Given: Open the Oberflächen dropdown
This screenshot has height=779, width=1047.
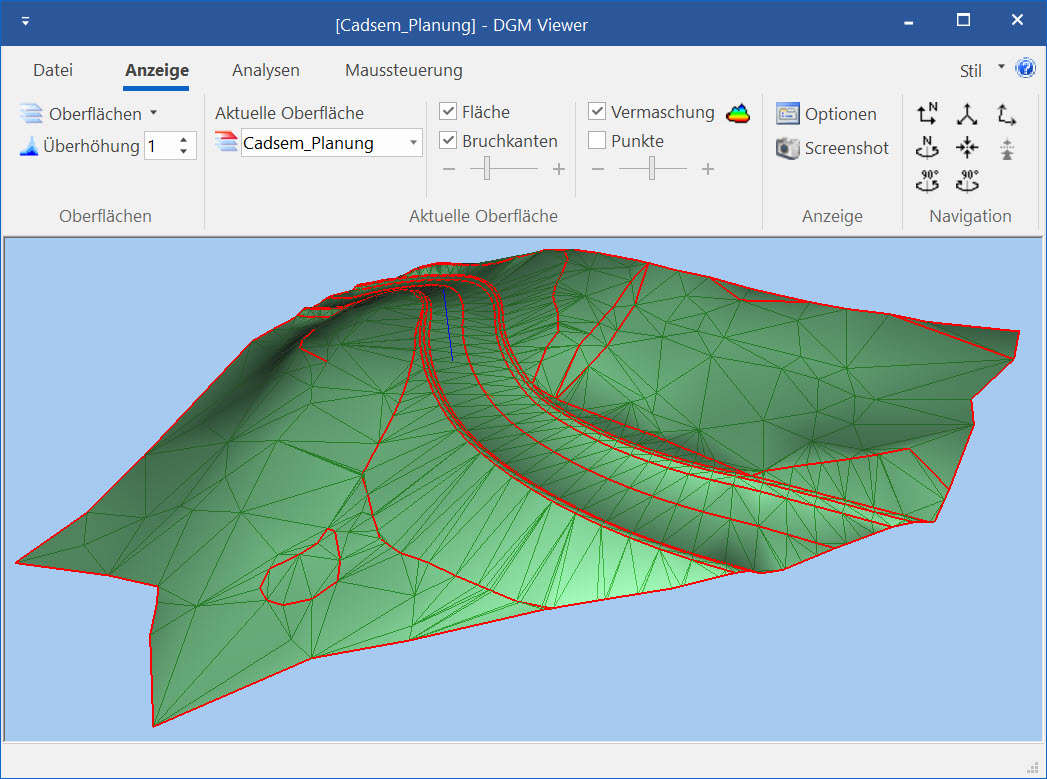Looking at the screenshot, I should [153, 113].
